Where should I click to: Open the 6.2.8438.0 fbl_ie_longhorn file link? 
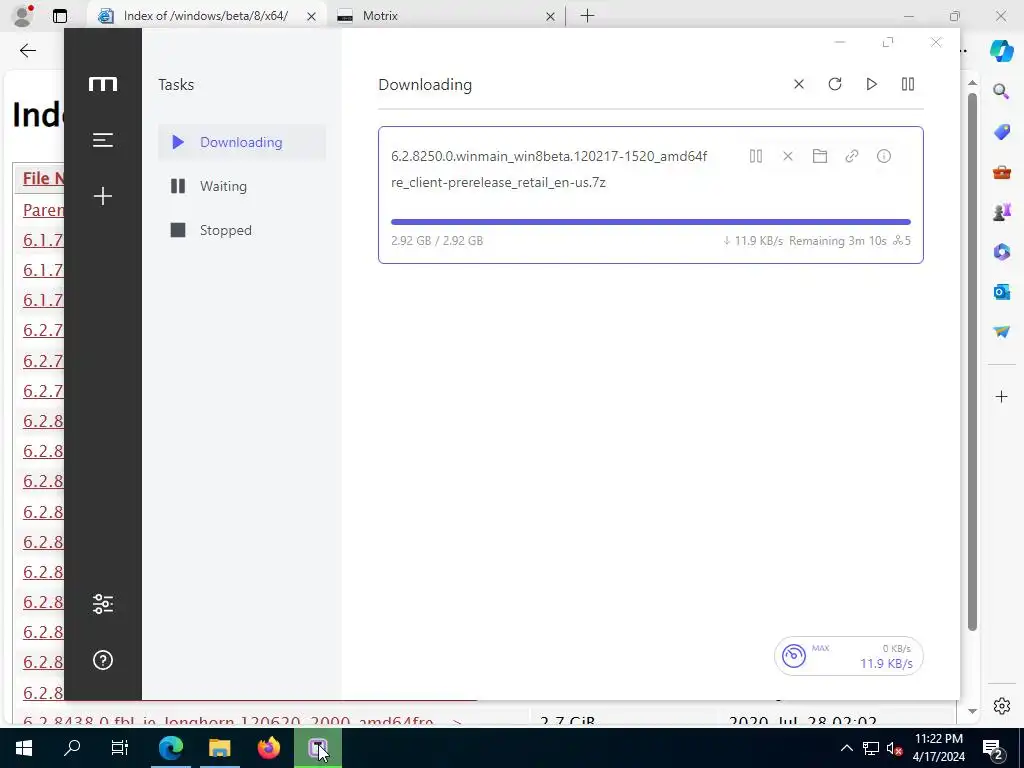coord(242,721)
